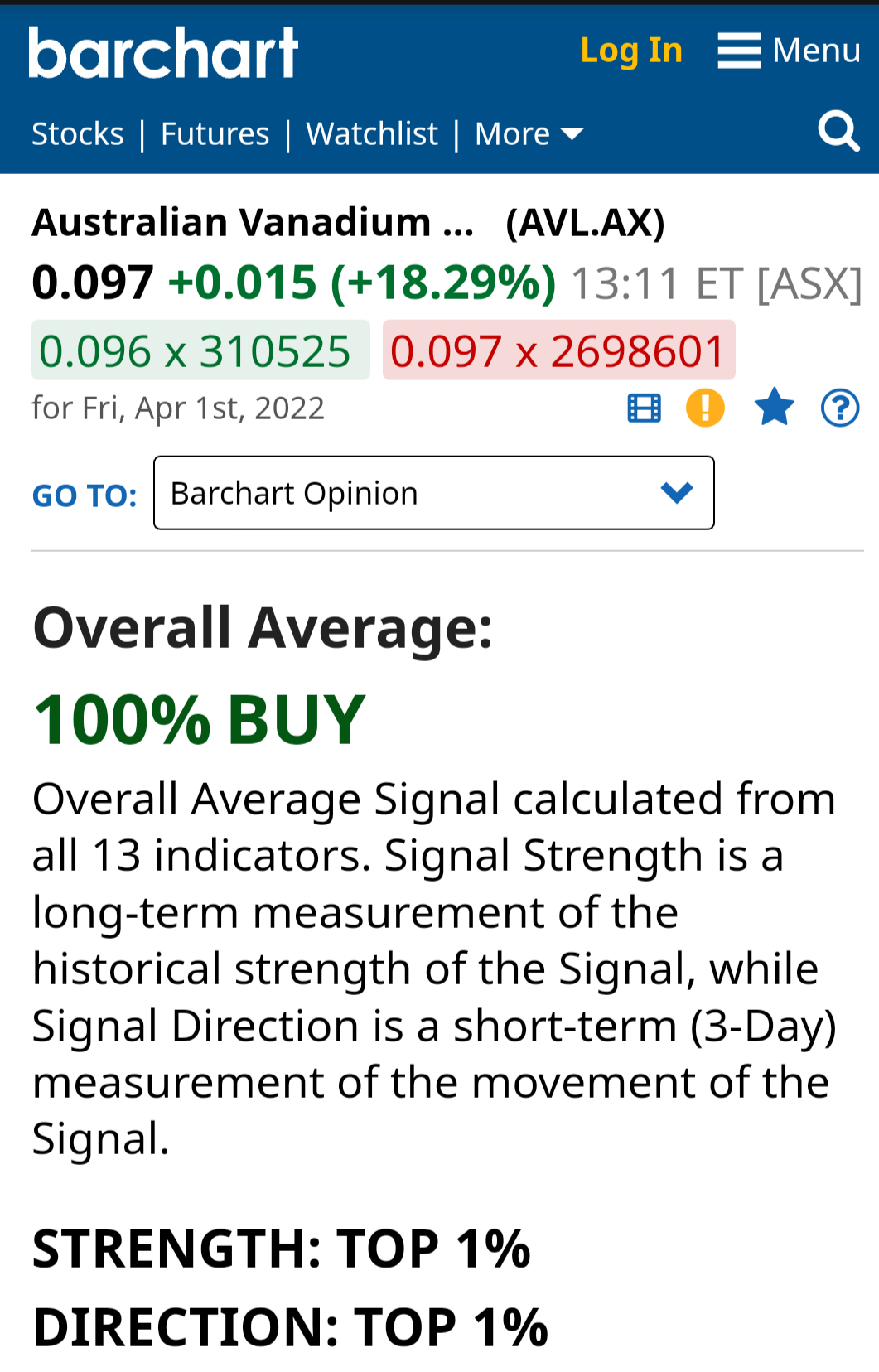
Task: Open the Stocks navigation item
Action: [78, 133]
